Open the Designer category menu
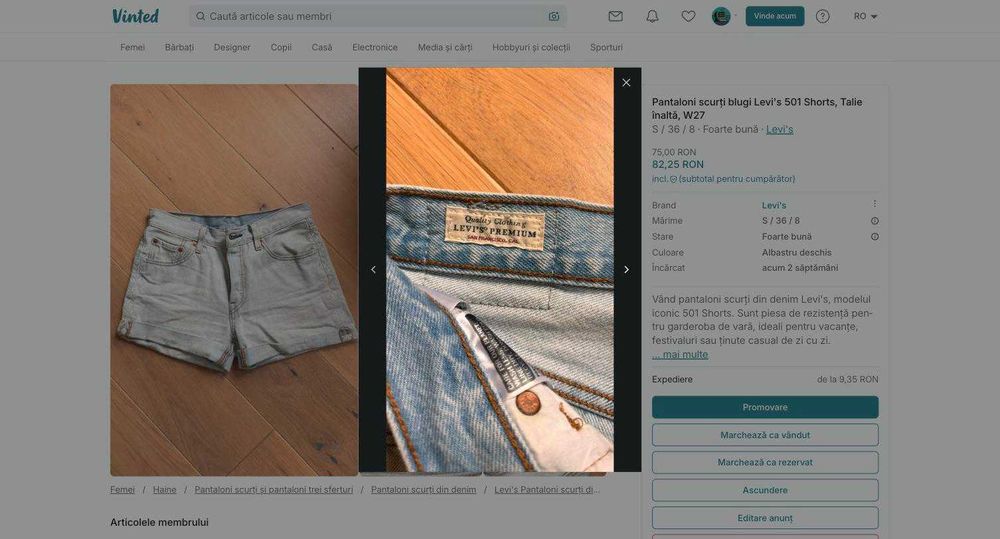Screen dimensions: 1000x539 click(232, 47)
